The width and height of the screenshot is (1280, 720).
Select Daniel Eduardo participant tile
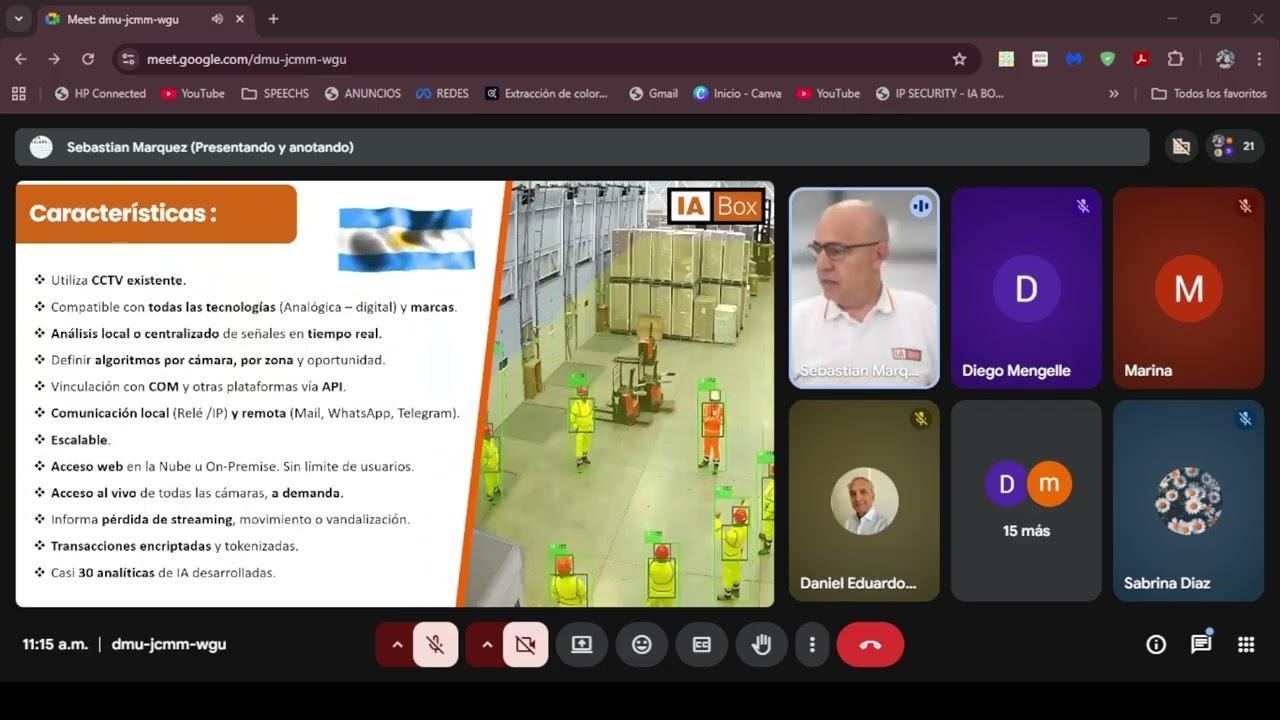[865, 501]
